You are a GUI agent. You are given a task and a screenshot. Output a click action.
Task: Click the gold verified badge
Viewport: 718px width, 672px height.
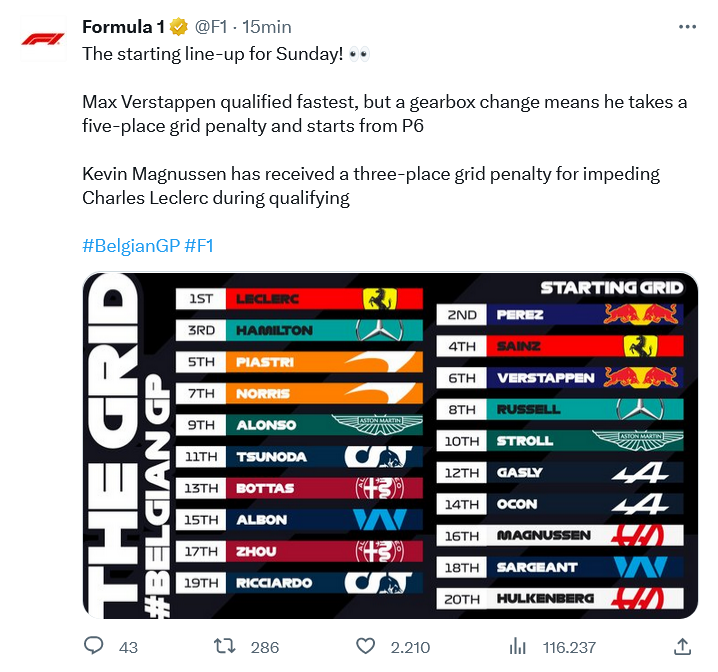pos(179,27)
